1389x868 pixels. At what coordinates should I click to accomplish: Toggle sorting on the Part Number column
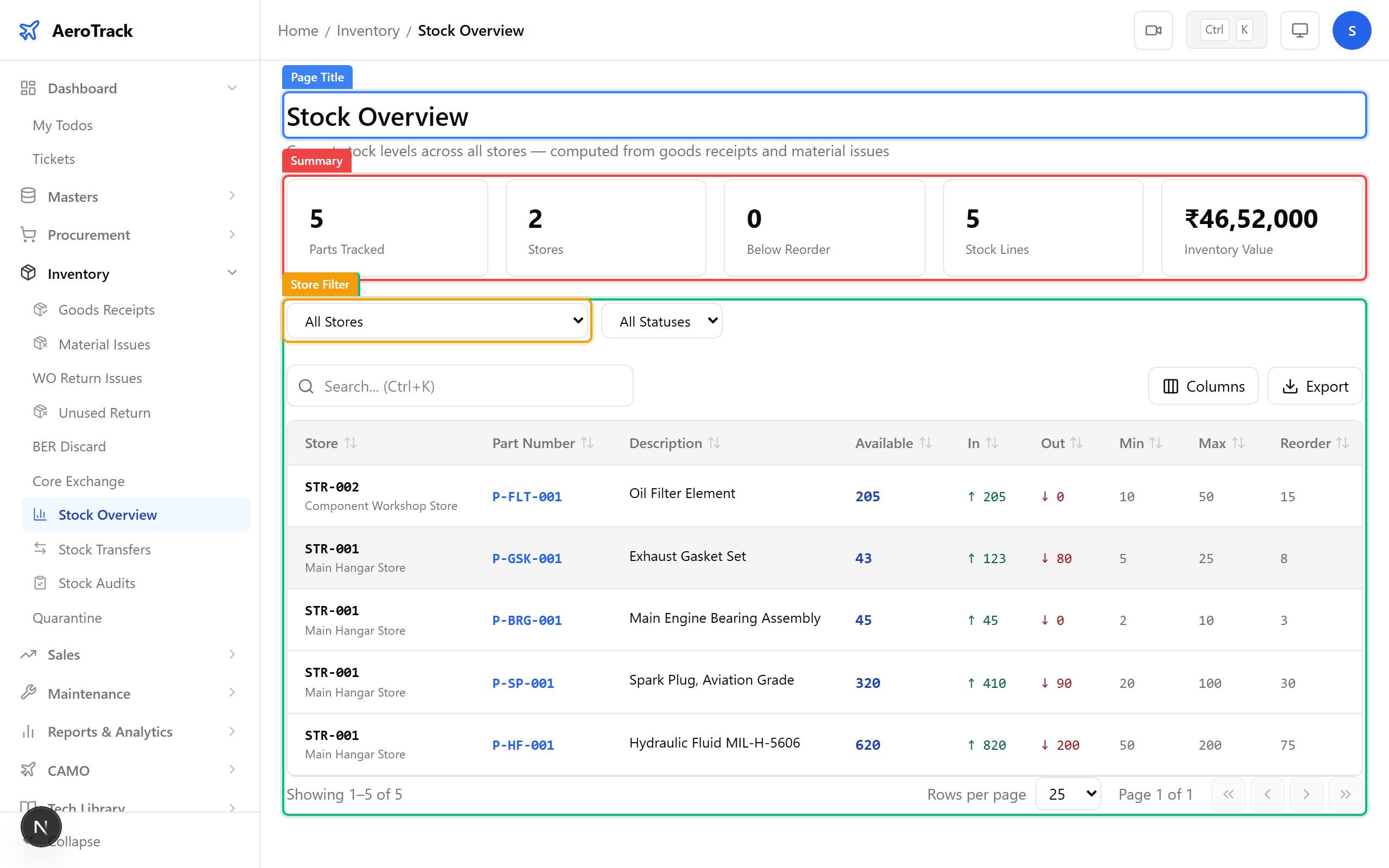tap(586, 443)
